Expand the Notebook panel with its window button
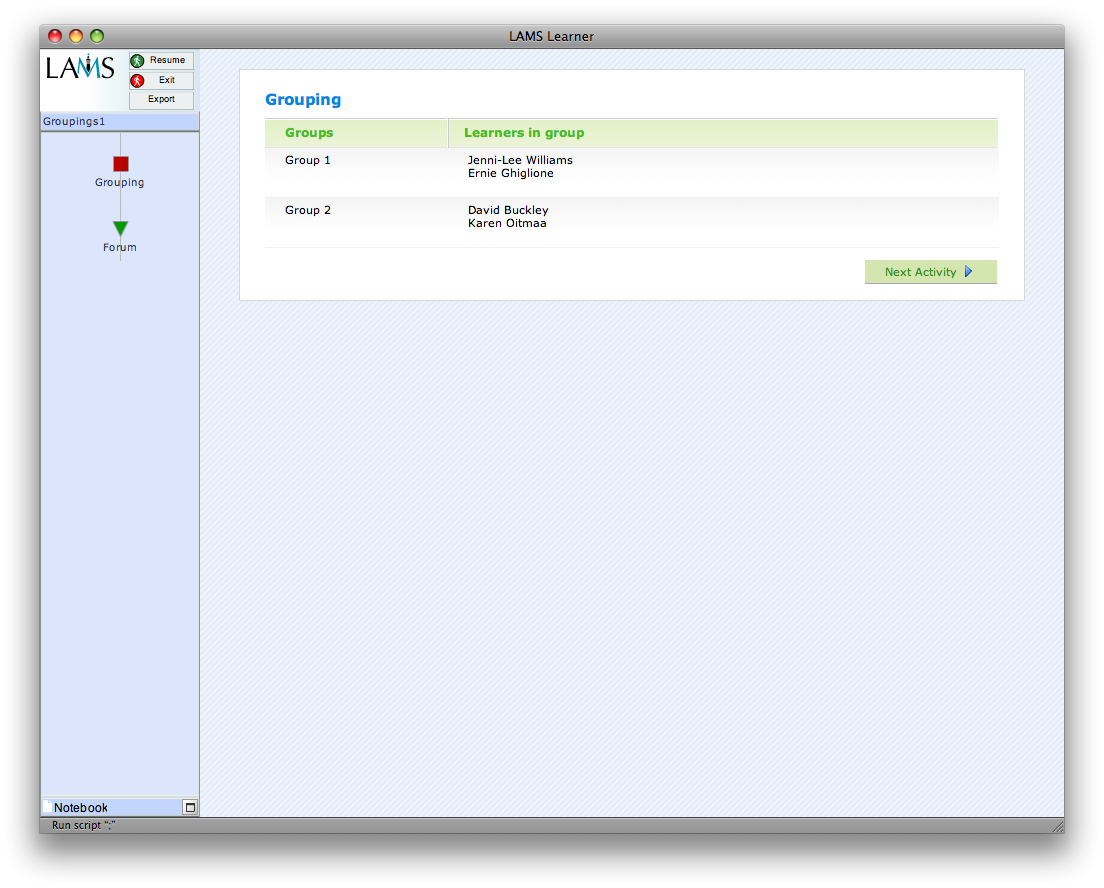This screenshot has height=888, width=1104. (190, 807)
